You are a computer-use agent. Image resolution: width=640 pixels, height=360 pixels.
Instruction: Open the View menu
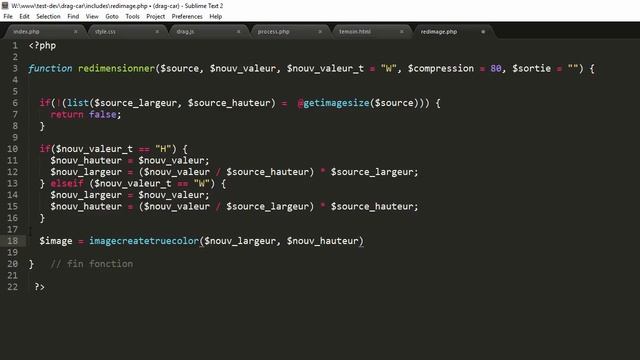point(92,16)
